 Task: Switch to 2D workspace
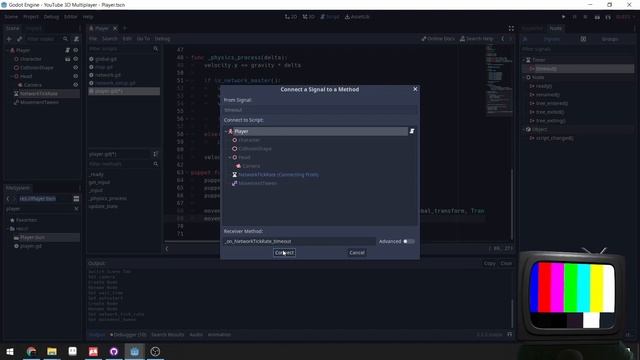291,17
